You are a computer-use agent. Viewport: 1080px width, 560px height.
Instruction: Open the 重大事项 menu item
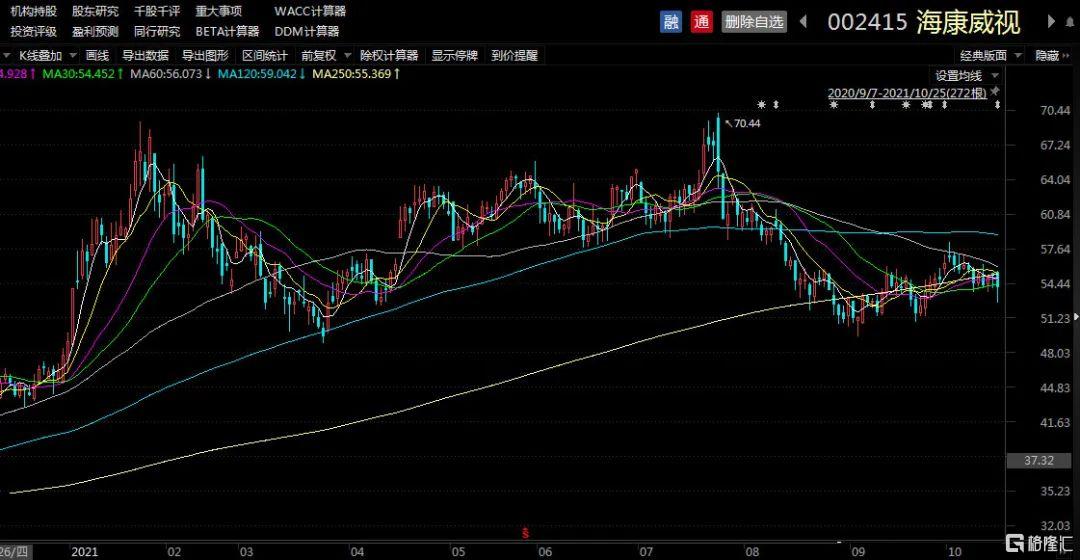[x=218, y=11]
